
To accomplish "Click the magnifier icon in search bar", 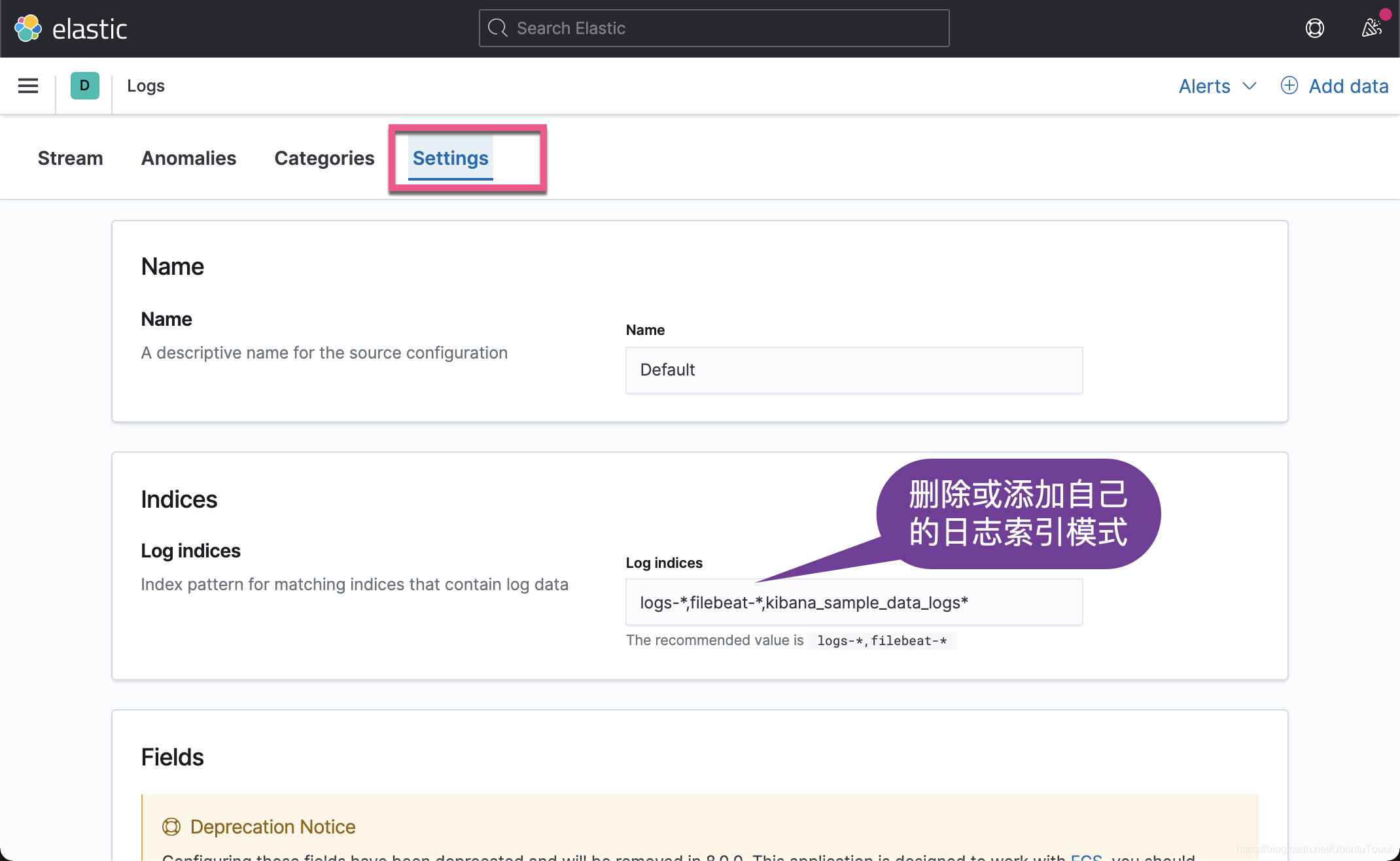I will coord(498,28).
